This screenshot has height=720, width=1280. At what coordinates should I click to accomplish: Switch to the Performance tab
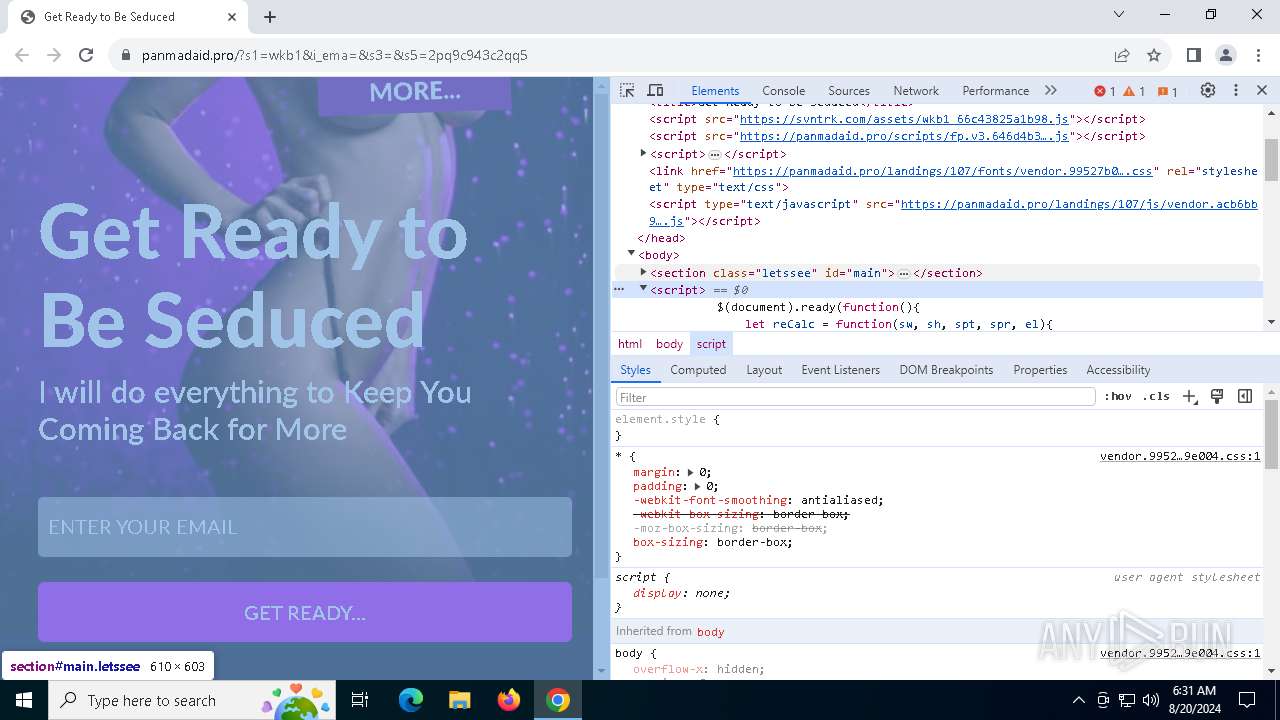coord(995,90)
